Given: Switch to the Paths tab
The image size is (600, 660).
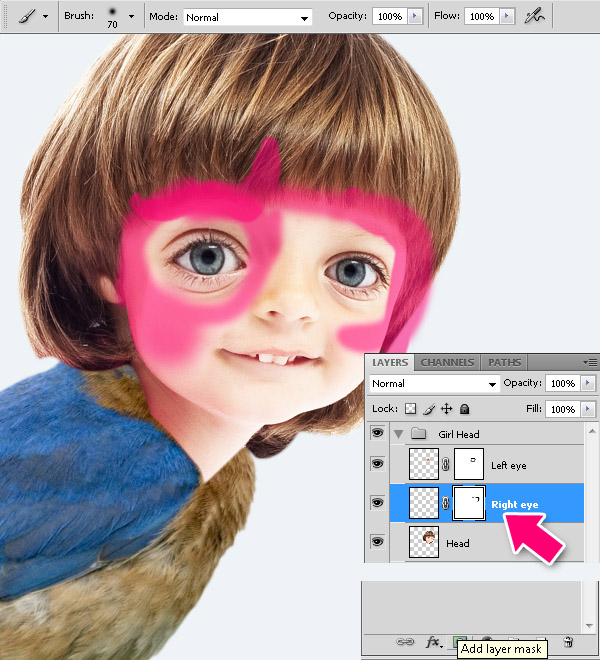Looking at the screenshot, I should pos(504,362).
